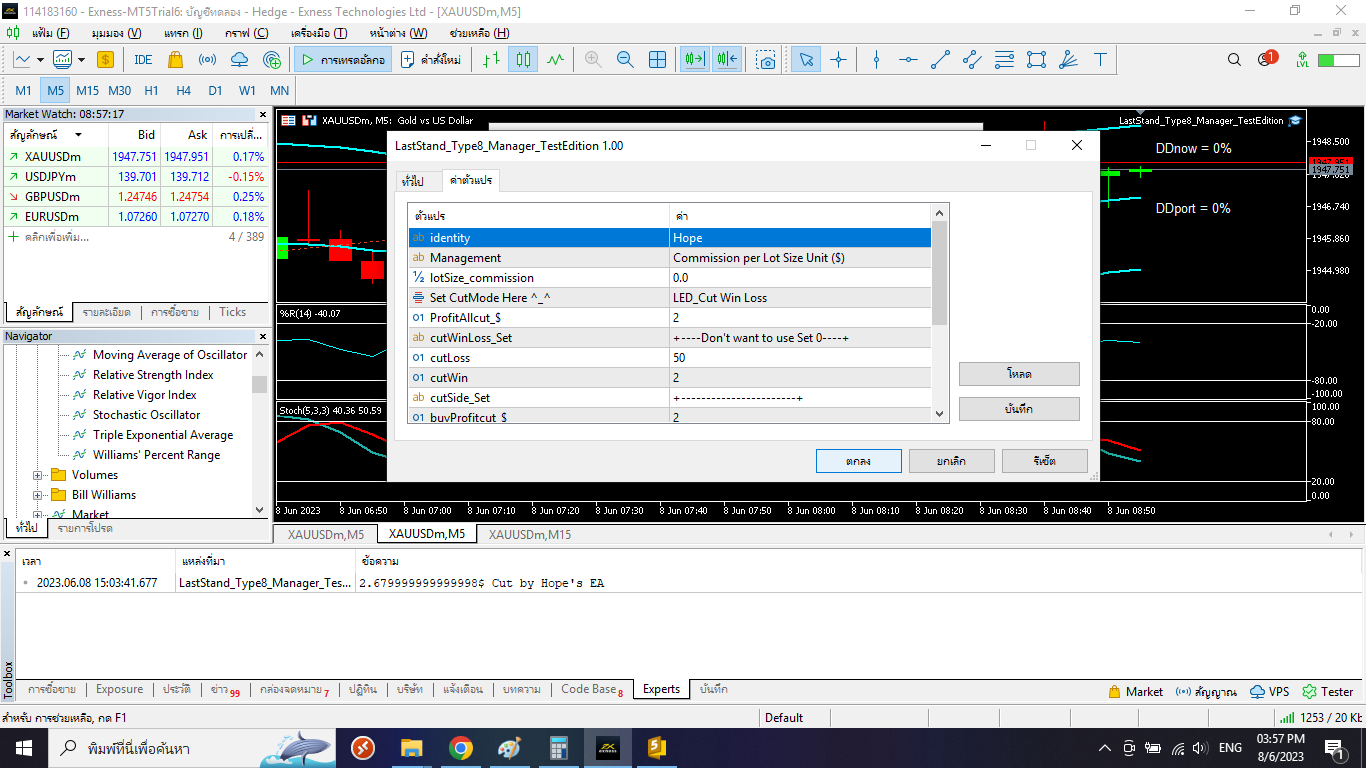This screenshot has width=1366, height=768.
Task: Open the Market with the shopping bag icon
Action: (175, 59)
